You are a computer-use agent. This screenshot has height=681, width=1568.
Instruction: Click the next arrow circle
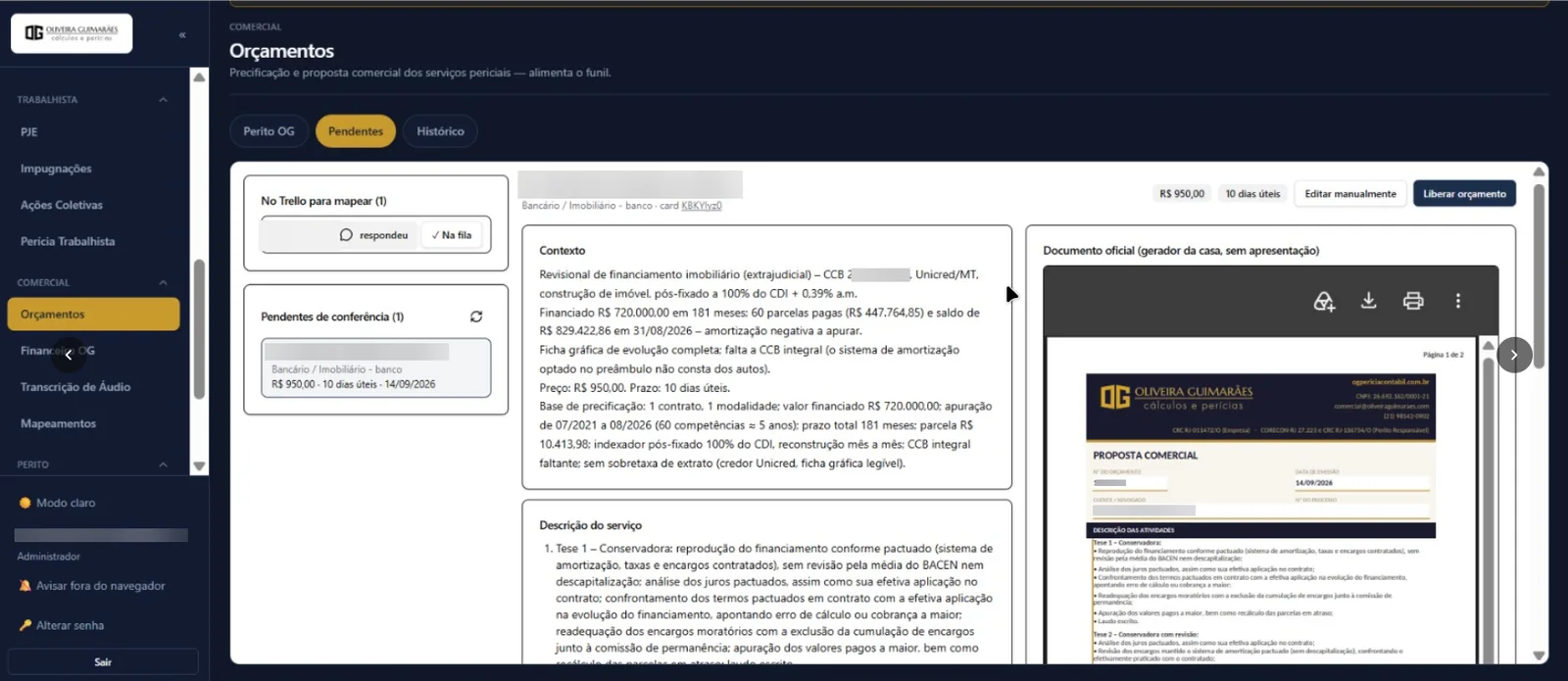[x=1514, y=355]
